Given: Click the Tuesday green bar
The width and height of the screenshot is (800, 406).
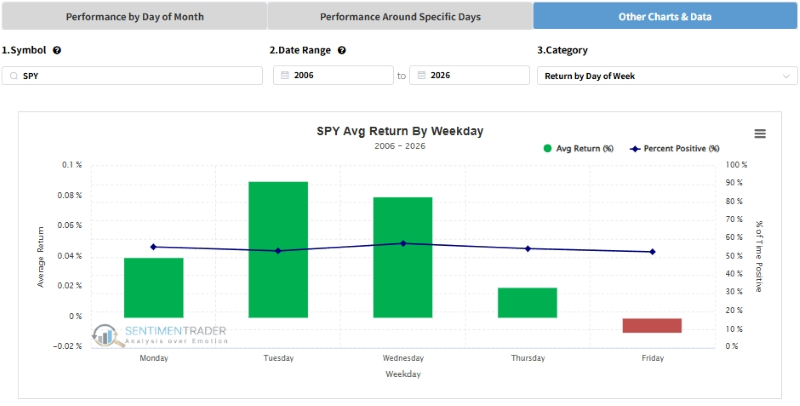Looking at the screenshot, I should (x=278, y=249).
